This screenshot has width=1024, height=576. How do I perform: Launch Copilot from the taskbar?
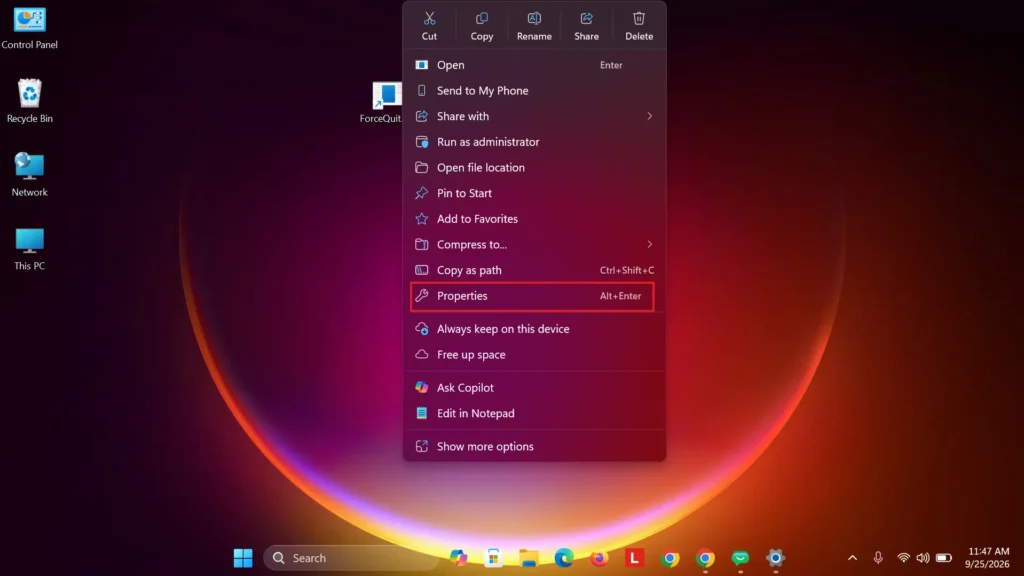[x=458, y=558]
